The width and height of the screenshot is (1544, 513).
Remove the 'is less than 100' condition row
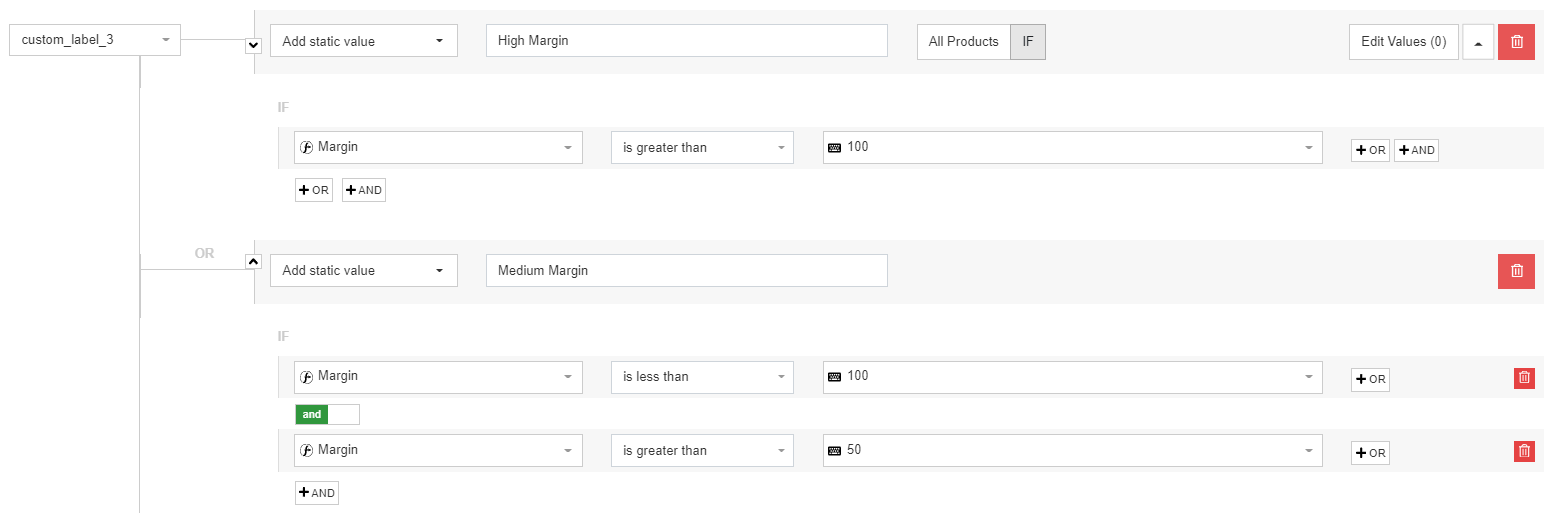tap(1524, 378)
